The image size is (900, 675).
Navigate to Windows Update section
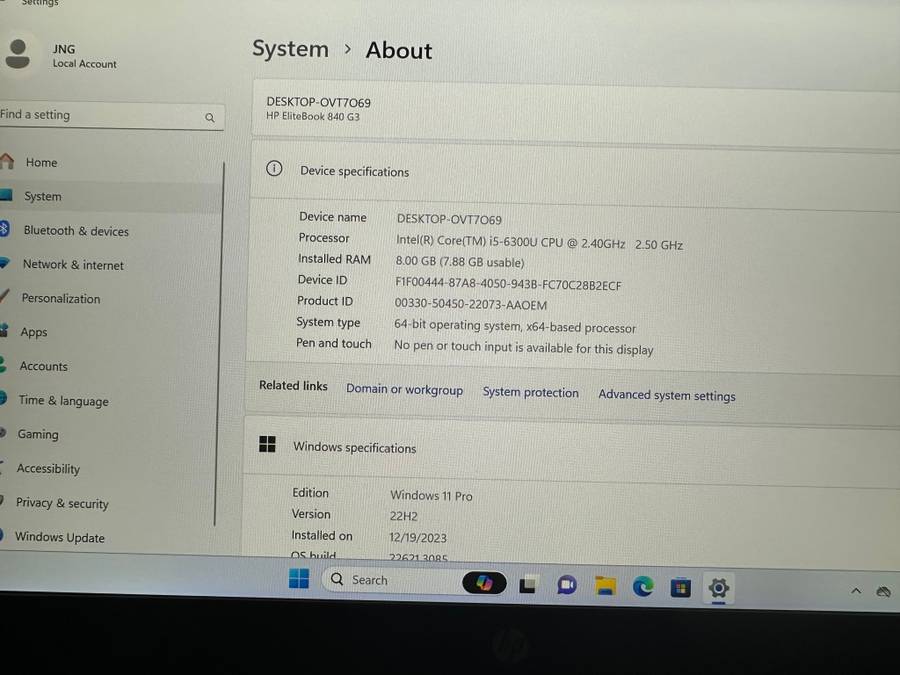[x=59, y=537]
